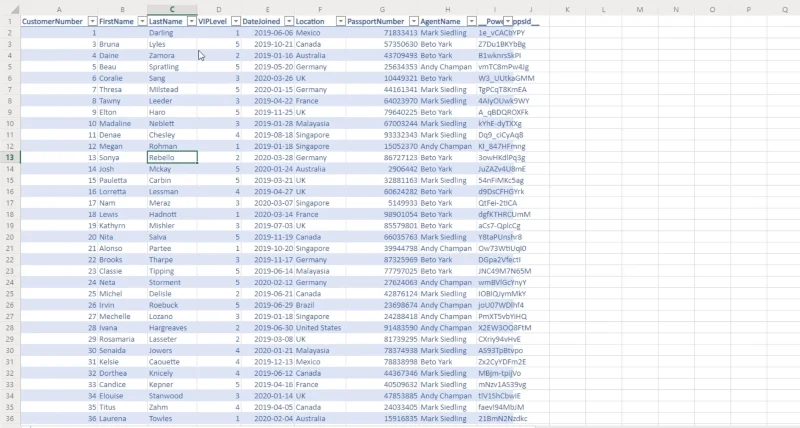Click the Spratling cell
The width and height of the screenshot is (800, 428).
172,67
